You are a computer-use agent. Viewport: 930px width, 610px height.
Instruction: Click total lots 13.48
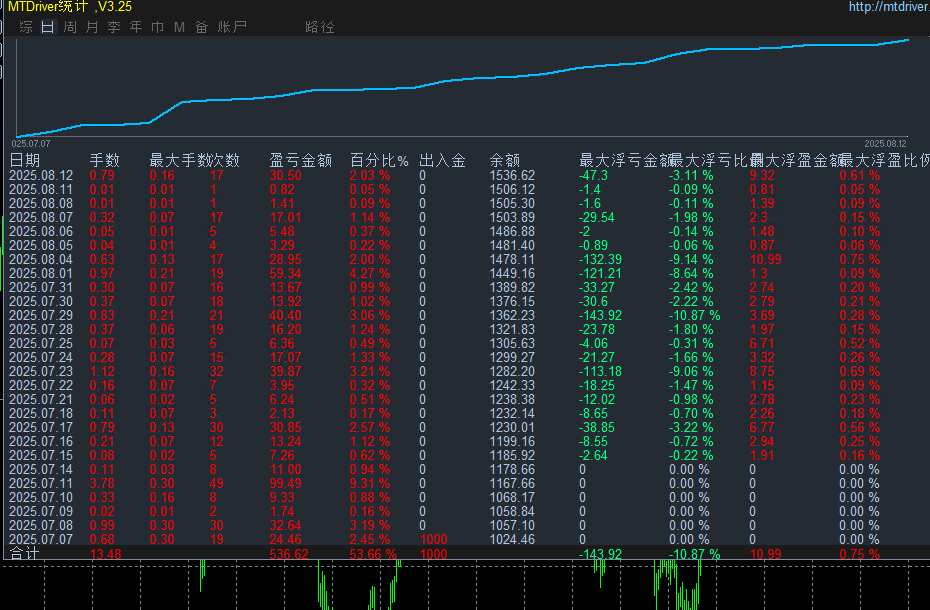click(106, 554)
